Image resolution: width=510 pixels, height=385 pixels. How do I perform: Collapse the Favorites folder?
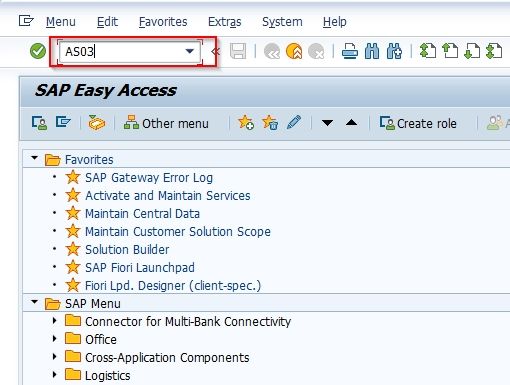tap(34, 158)
